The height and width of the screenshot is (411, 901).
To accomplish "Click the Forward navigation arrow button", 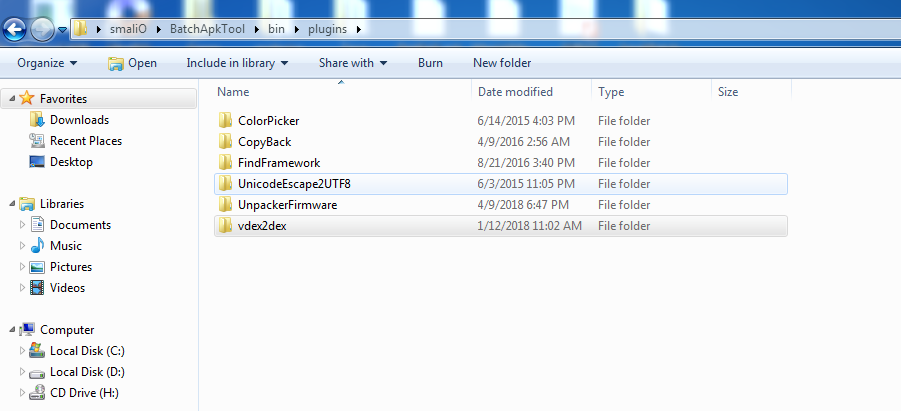I will pyautogui.click(x=42, y=29).
